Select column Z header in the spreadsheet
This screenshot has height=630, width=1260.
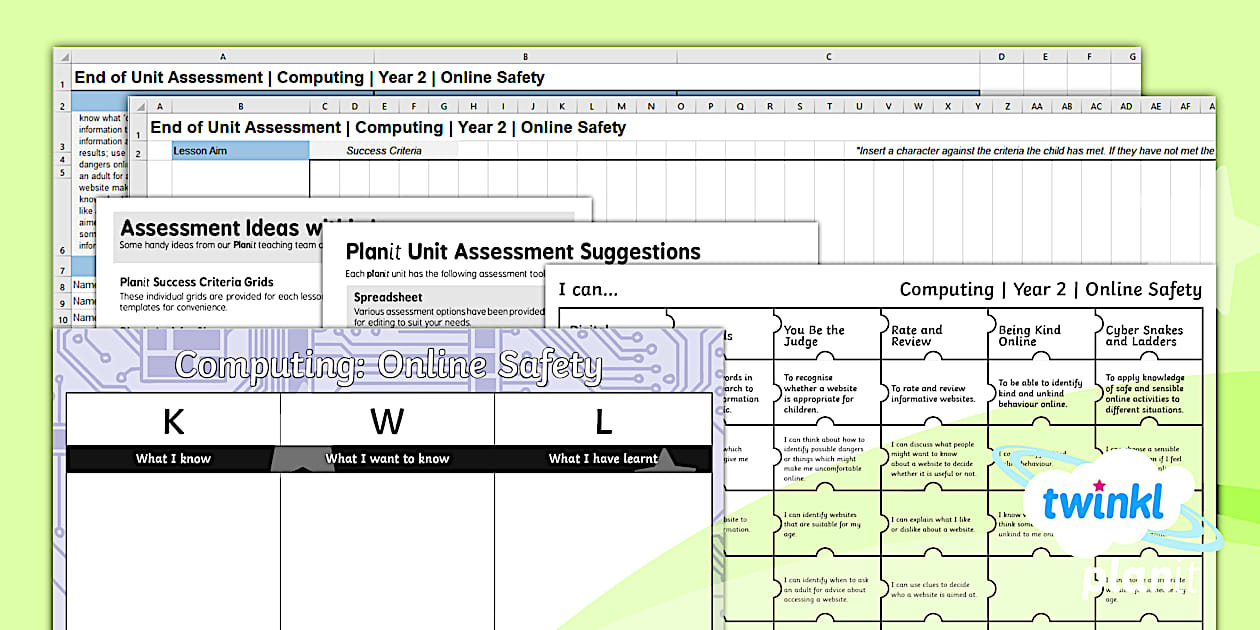[1006, 106]
